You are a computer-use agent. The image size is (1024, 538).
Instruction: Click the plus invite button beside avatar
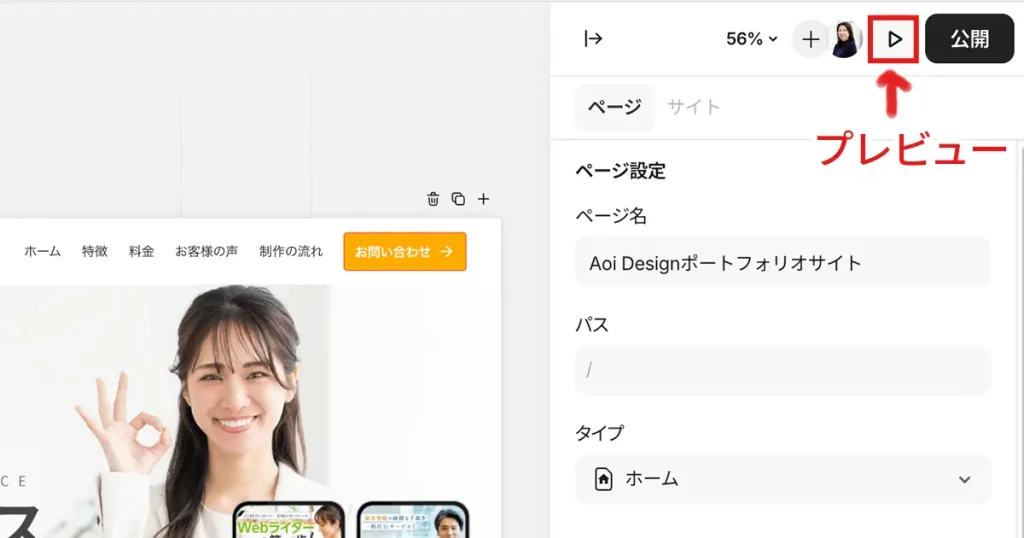pos(810,39)
